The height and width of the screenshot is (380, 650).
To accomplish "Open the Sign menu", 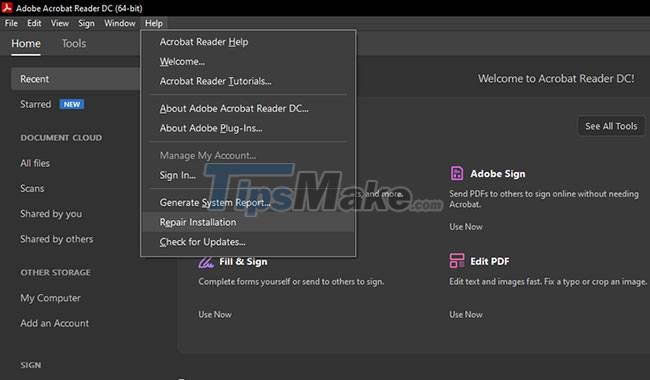I will click(86, 23).
